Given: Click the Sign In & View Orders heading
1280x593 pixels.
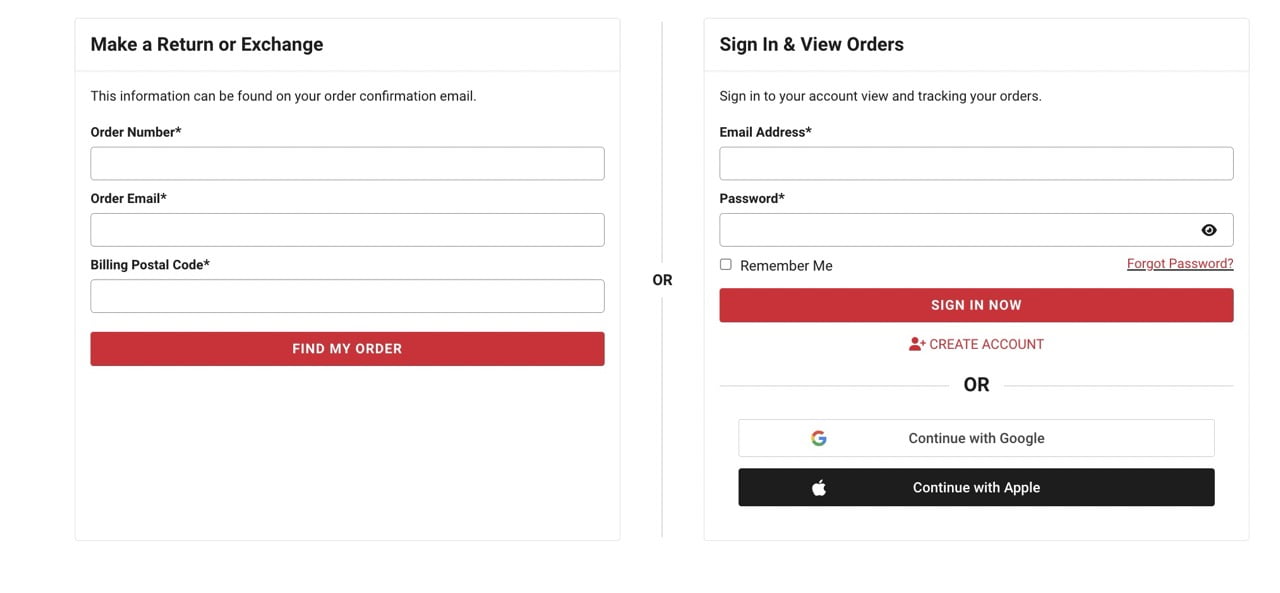Looking at the screenshot, I should tap(811, 44).
